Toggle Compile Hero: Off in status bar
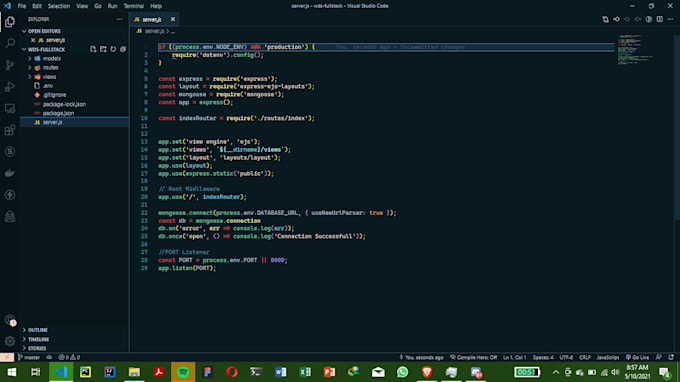 [x=474, y=357]
